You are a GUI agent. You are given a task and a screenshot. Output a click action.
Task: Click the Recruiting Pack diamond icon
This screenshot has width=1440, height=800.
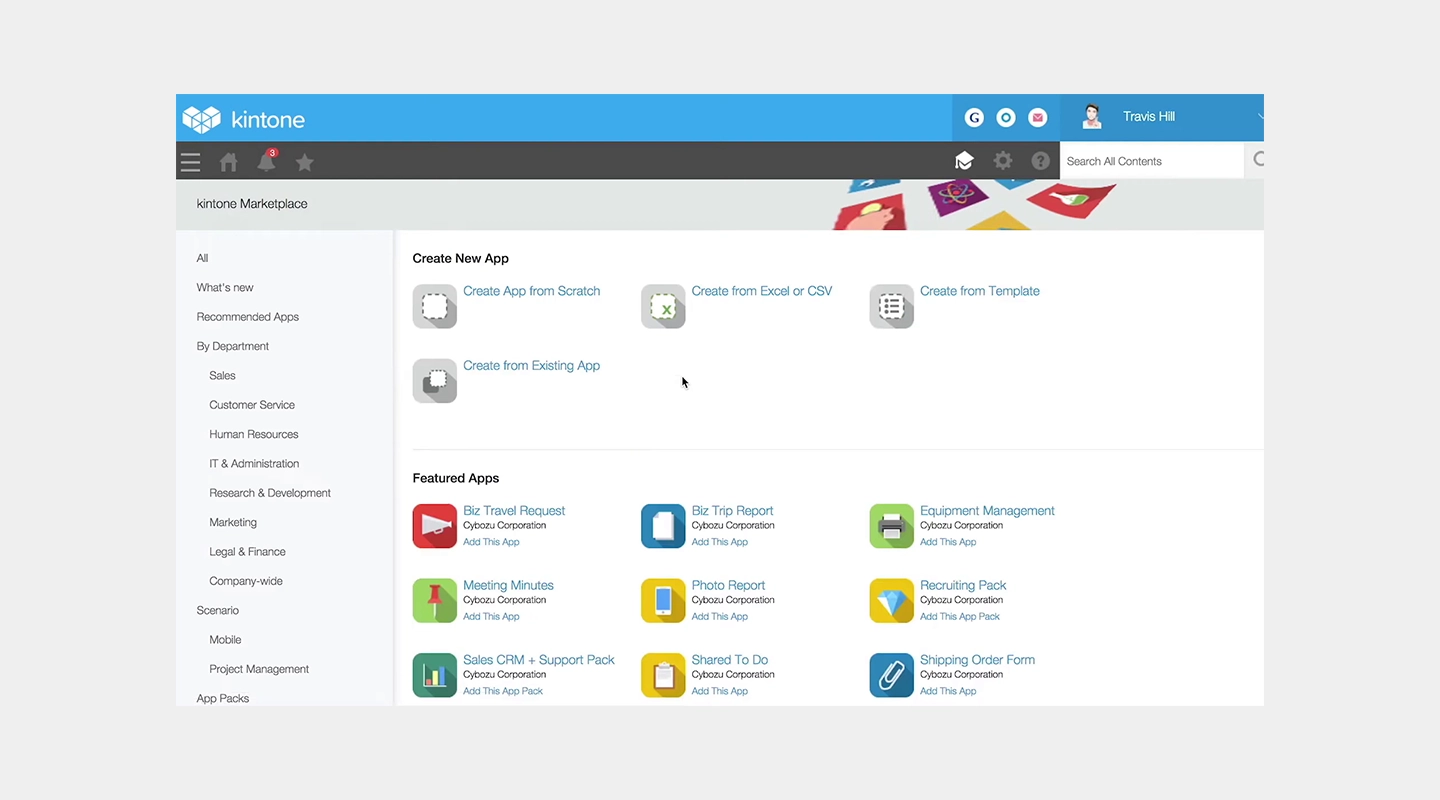892,601
